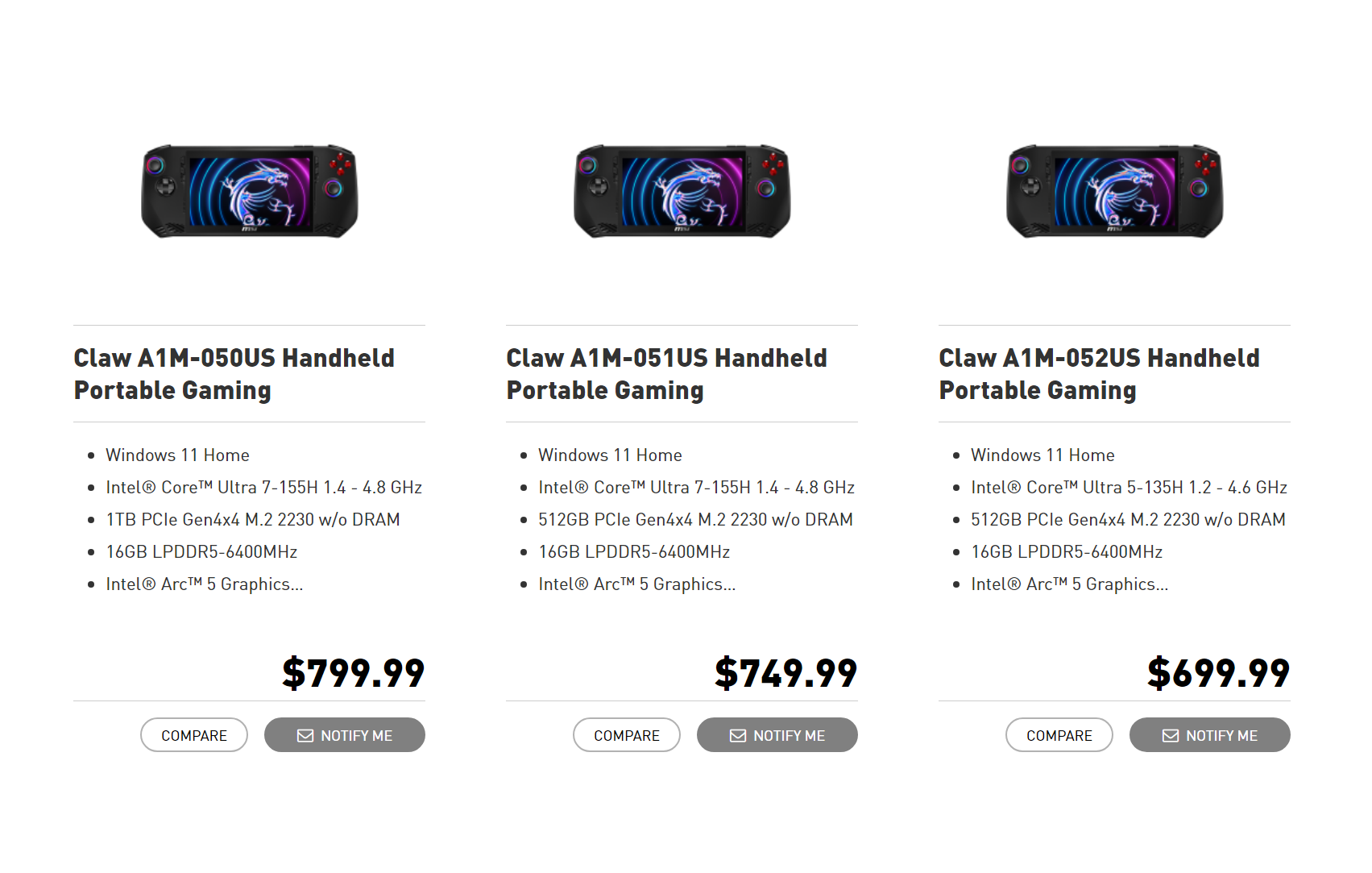Click envelope icon for Claw A1M-051US
Viewport: 1372px width, 873px height.
pos(738,735)
